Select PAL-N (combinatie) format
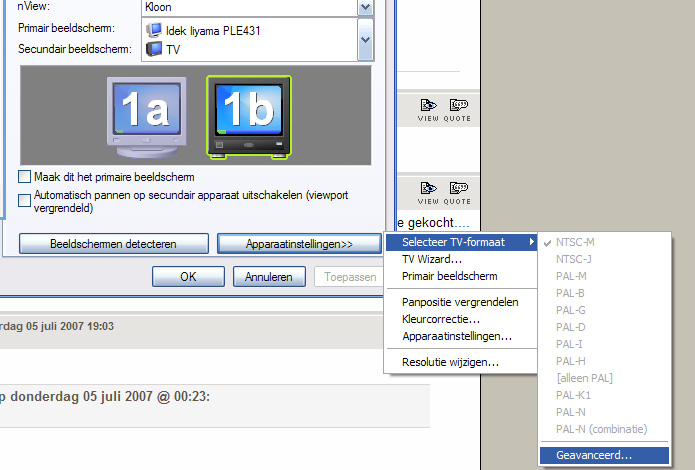 tap(605, 429)
